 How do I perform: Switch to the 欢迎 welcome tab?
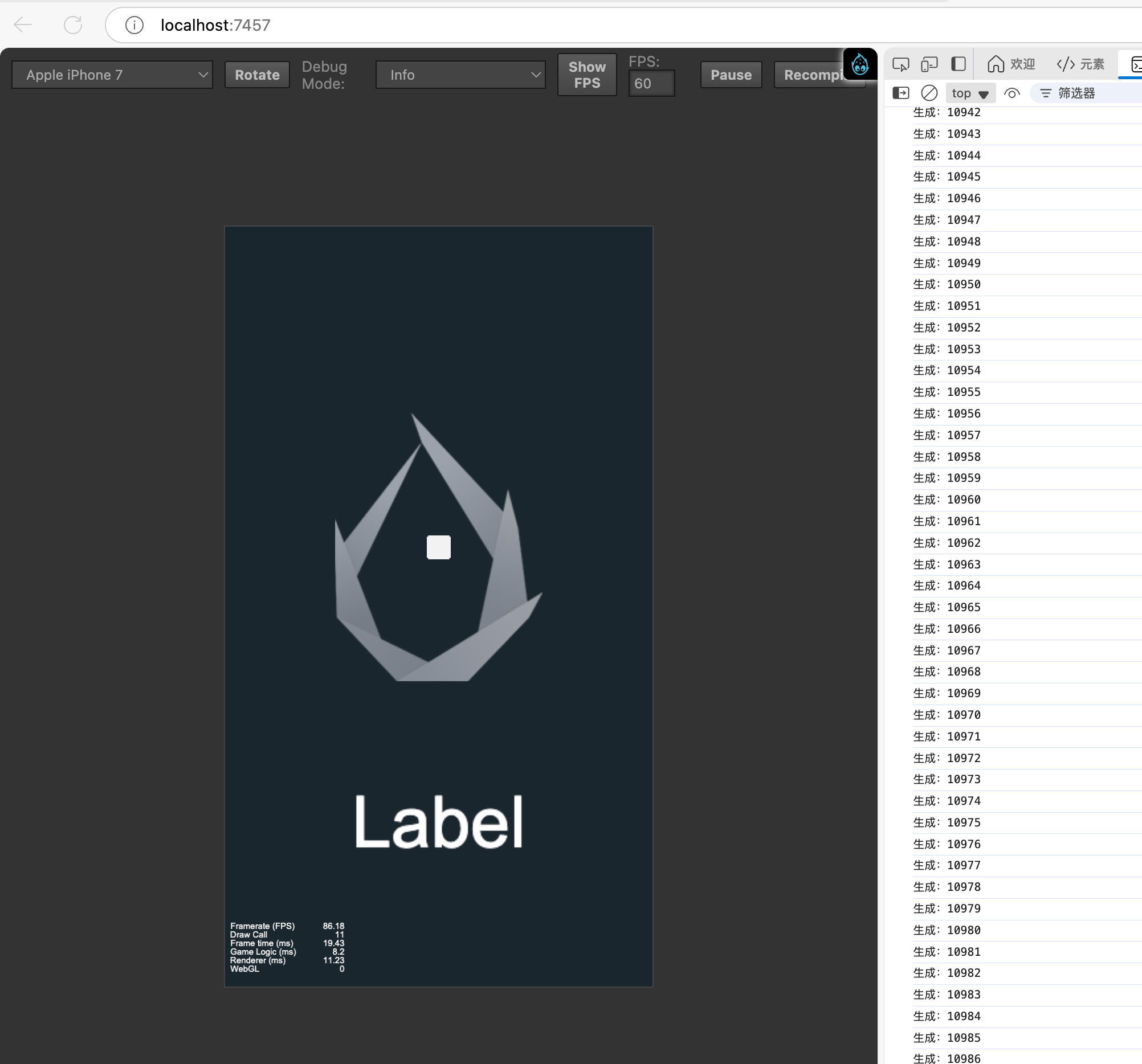1011,64
